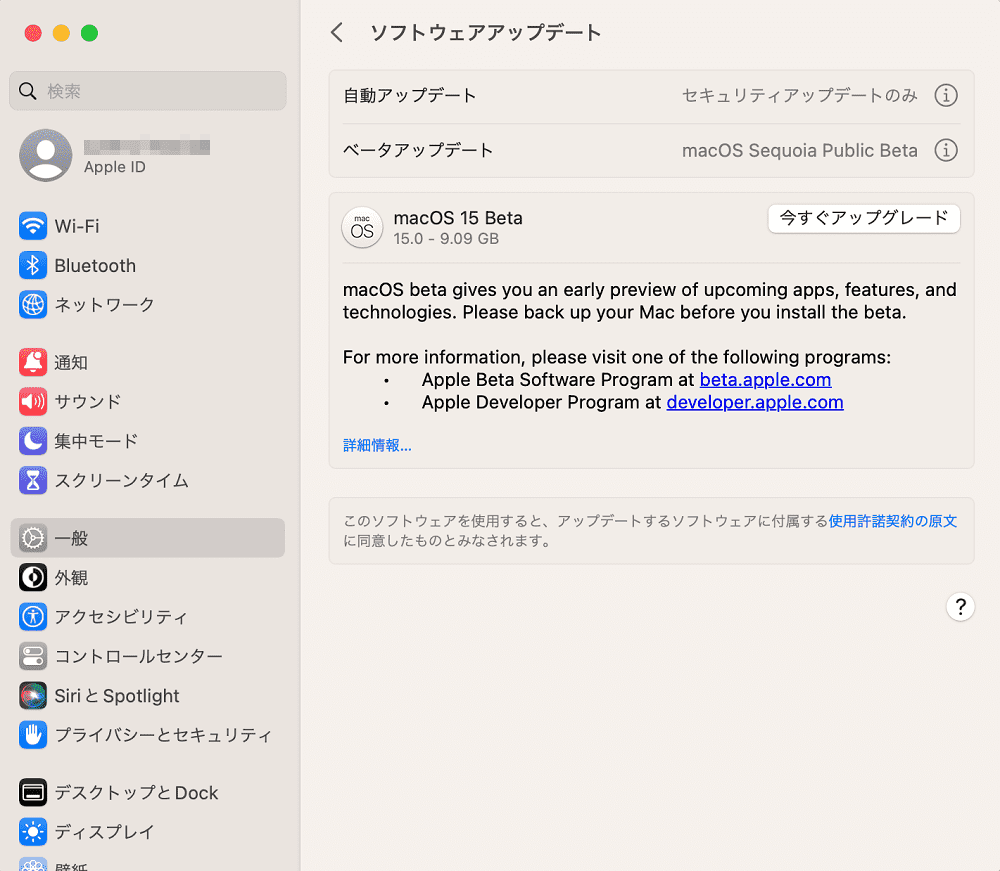The image size is (1000, 871).
Task: Click the info icon for ベータアップデート
Action: tap(946, 150)
